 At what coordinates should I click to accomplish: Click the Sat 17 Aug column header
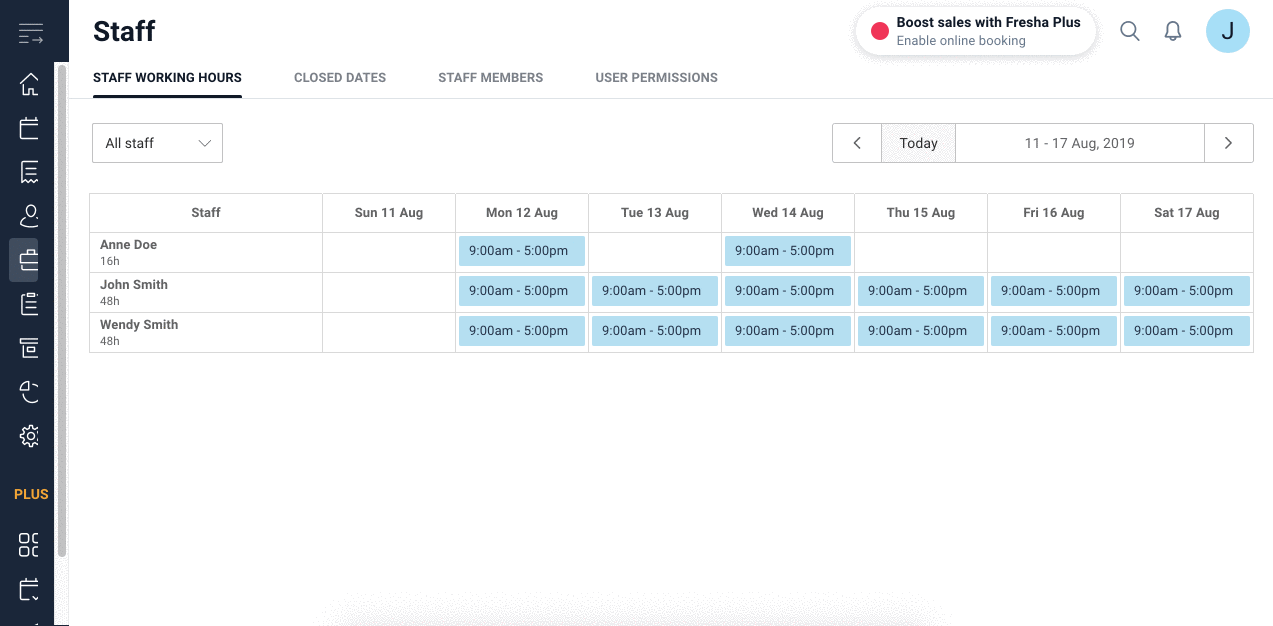[1187, 213]
